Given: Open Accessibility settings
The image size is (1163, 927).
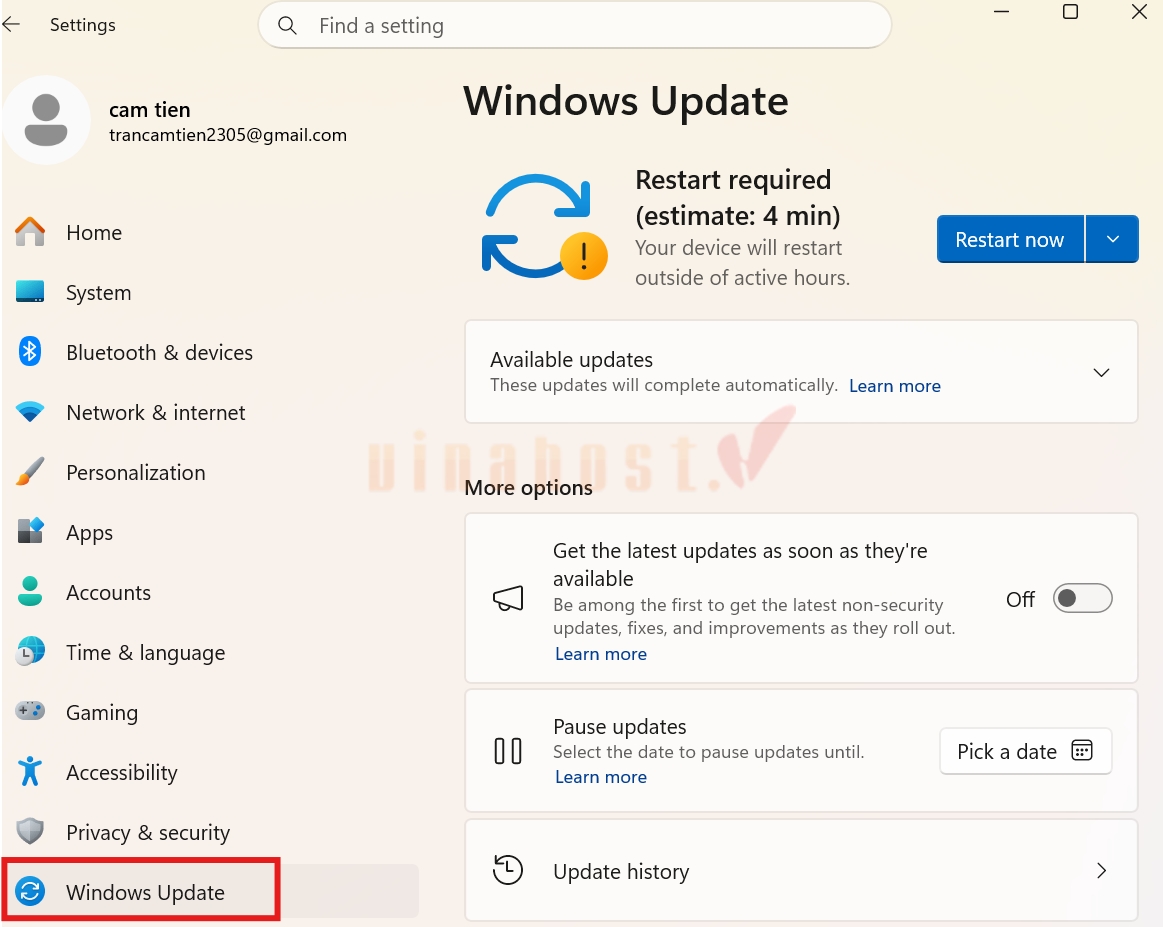Looking at the screenshot, I should [122, 773].
